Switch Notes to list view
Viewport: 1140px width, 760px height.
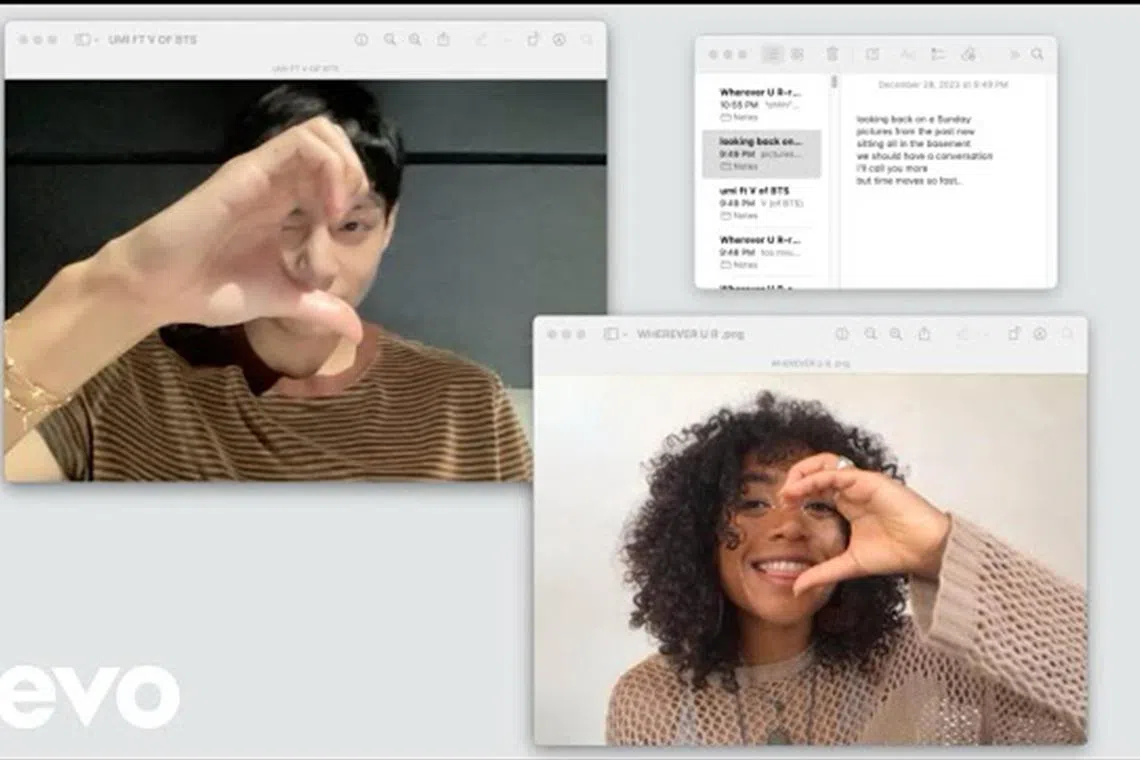point(772,54)
